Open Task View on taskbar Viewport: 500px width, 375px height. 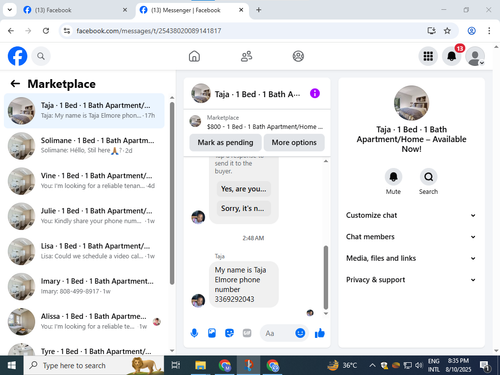pos(176,366)
